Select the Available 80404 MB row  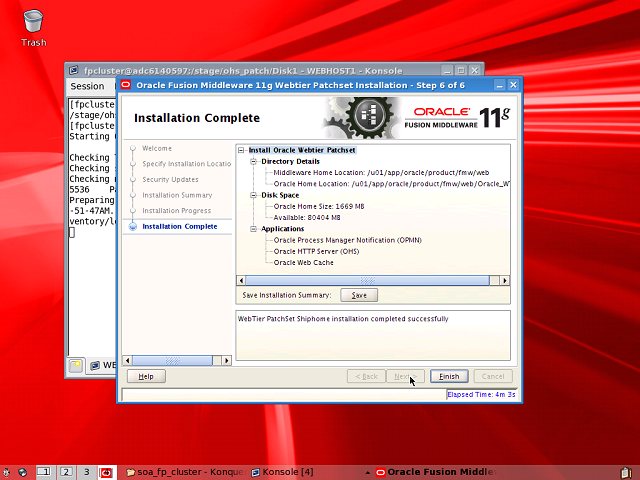click(x=307, y=218)
